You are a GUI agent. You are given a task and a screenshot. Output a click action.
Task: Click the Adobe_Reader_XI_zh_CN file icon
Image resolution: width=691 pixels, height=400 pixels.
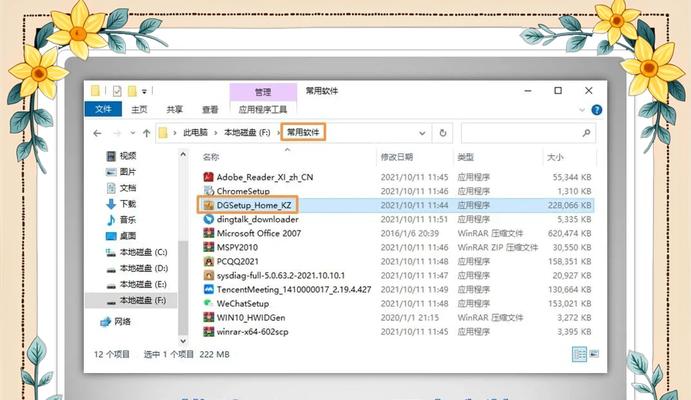pyautogui.click(x=208, y=177)
